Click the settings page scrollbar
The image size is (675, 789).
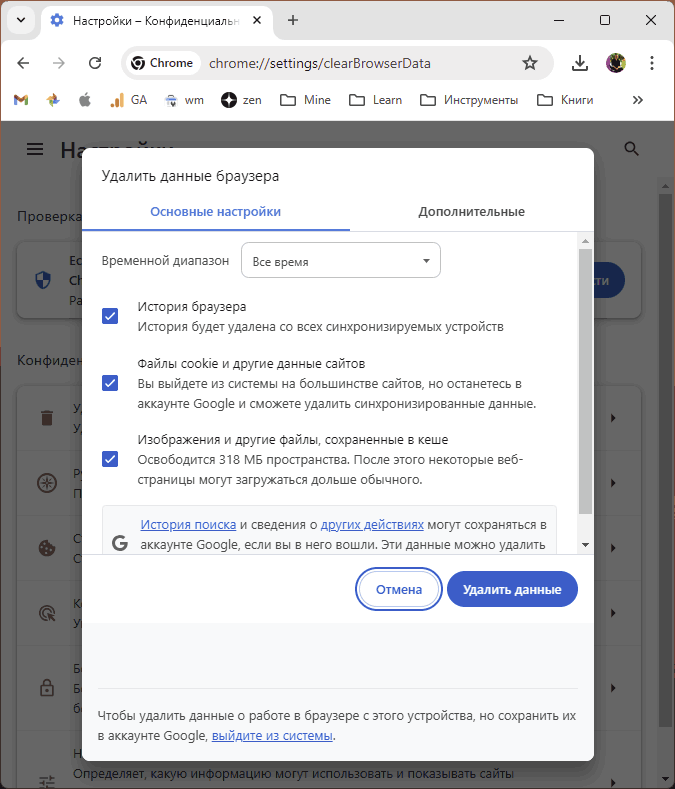[665, 459]
